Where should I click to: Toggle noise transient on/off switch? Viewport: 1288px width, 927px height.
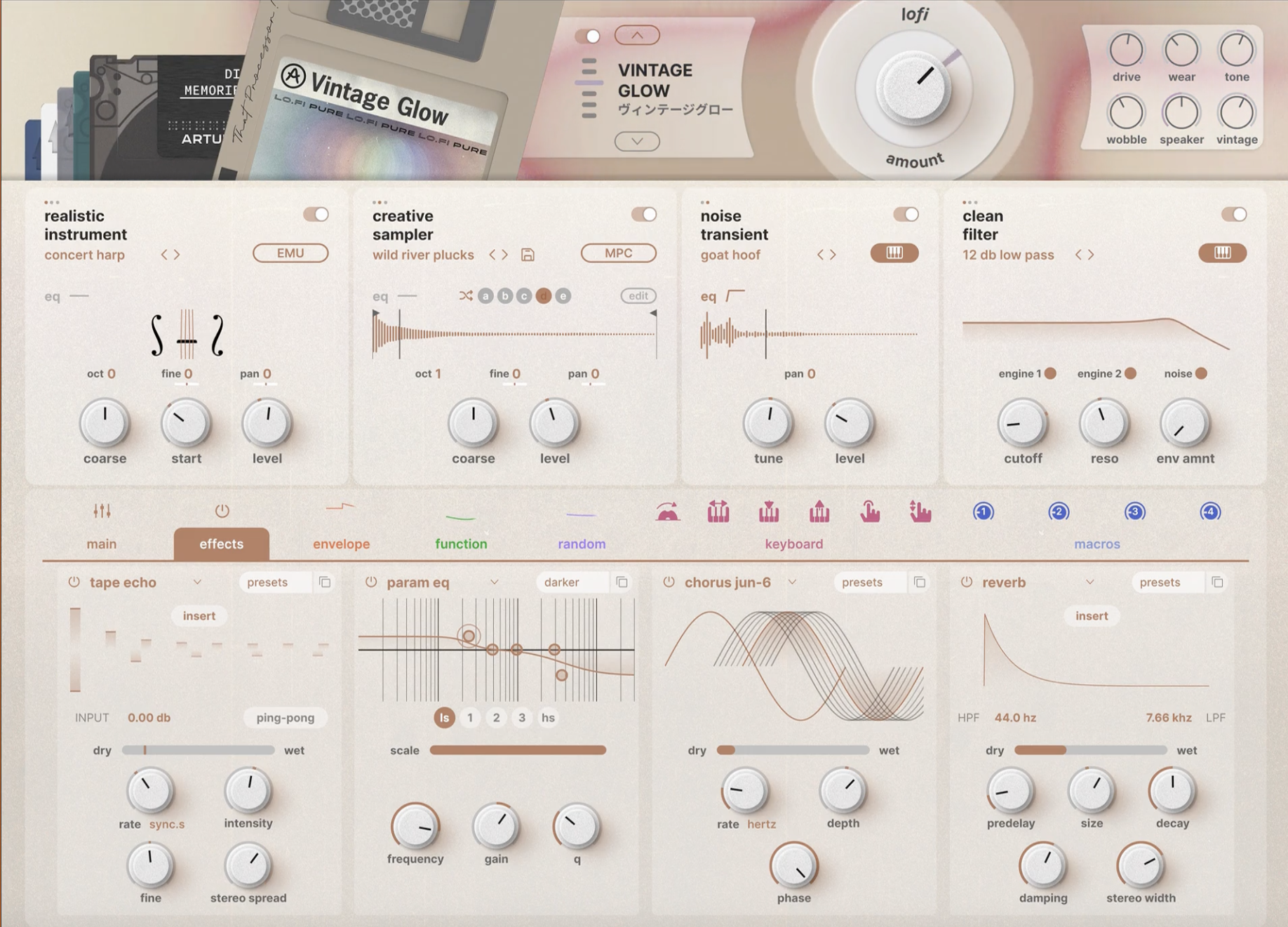click(x=906, y=214)
